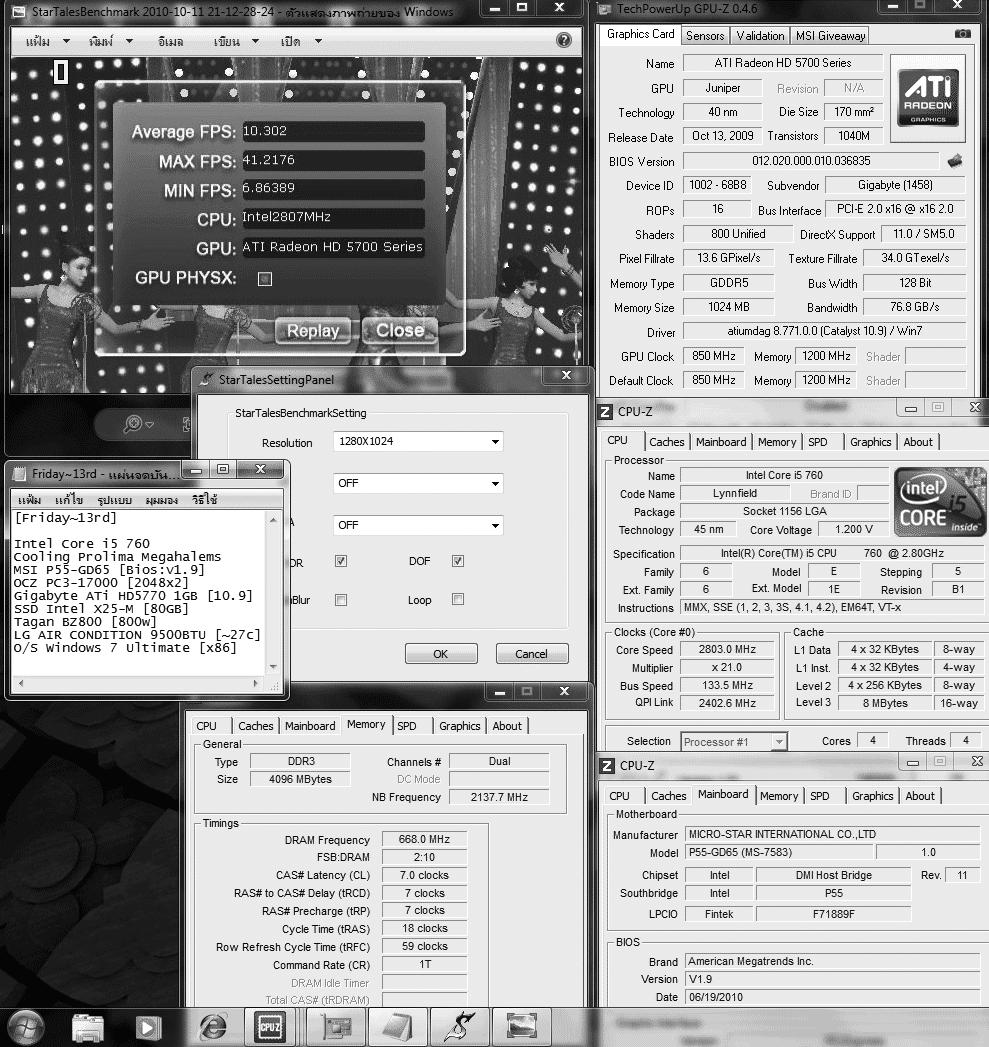Enable the Loop checkbox
Screen dimensions: 989x1047
tap(457, 599)
